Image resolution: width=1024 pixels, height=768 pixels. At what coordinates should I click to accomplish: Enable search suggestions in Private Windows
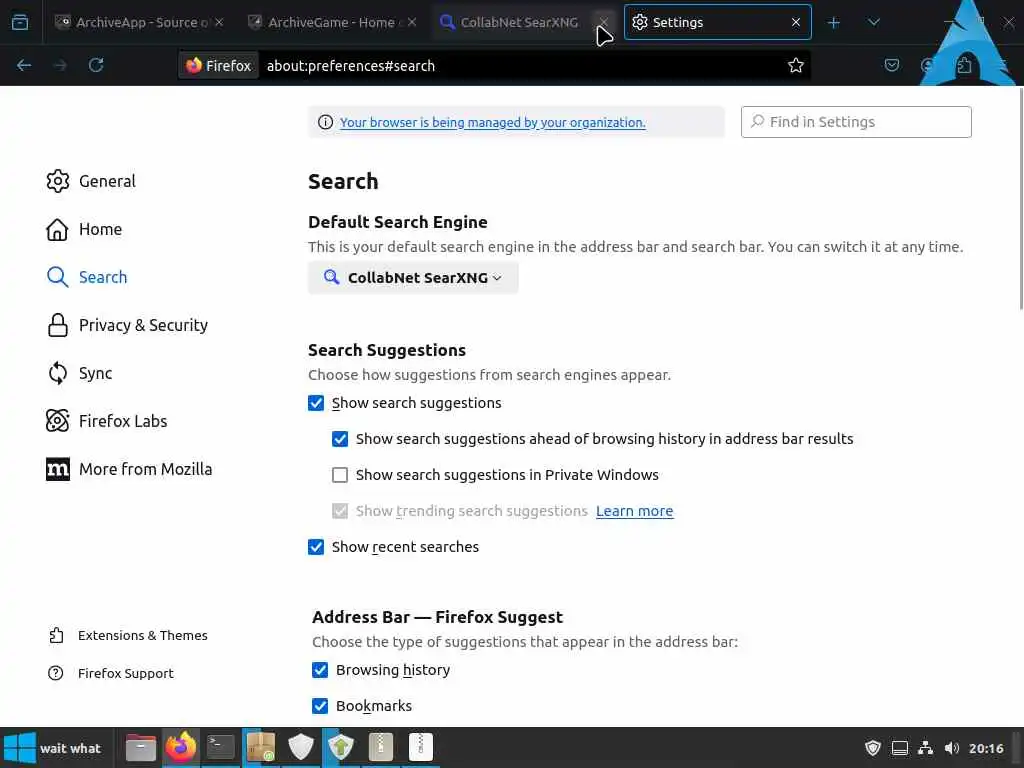coord(340,475)
